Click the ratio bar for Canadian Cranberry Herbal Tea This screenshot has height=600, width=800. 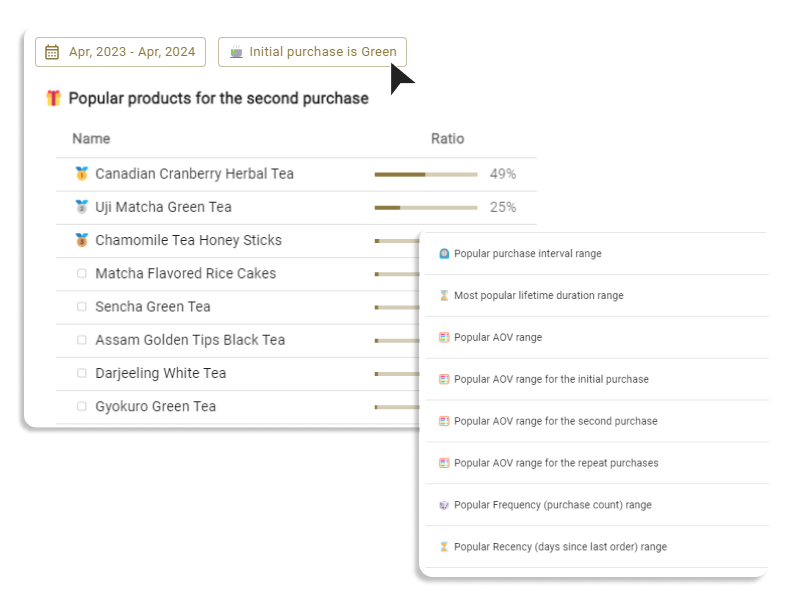425,174
